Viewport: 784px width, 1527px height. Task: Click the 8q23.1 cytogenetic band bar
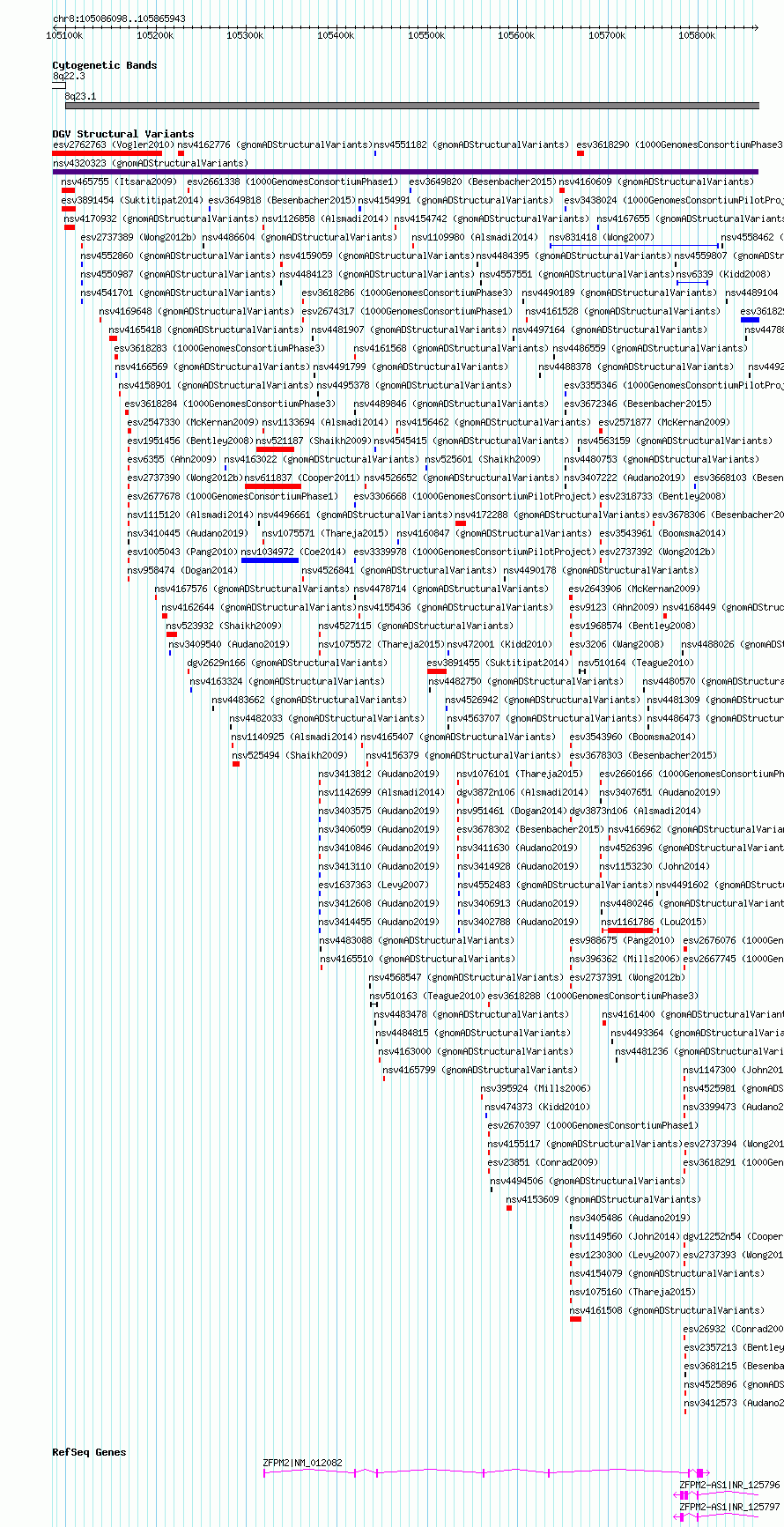click(x=411, y=106)
